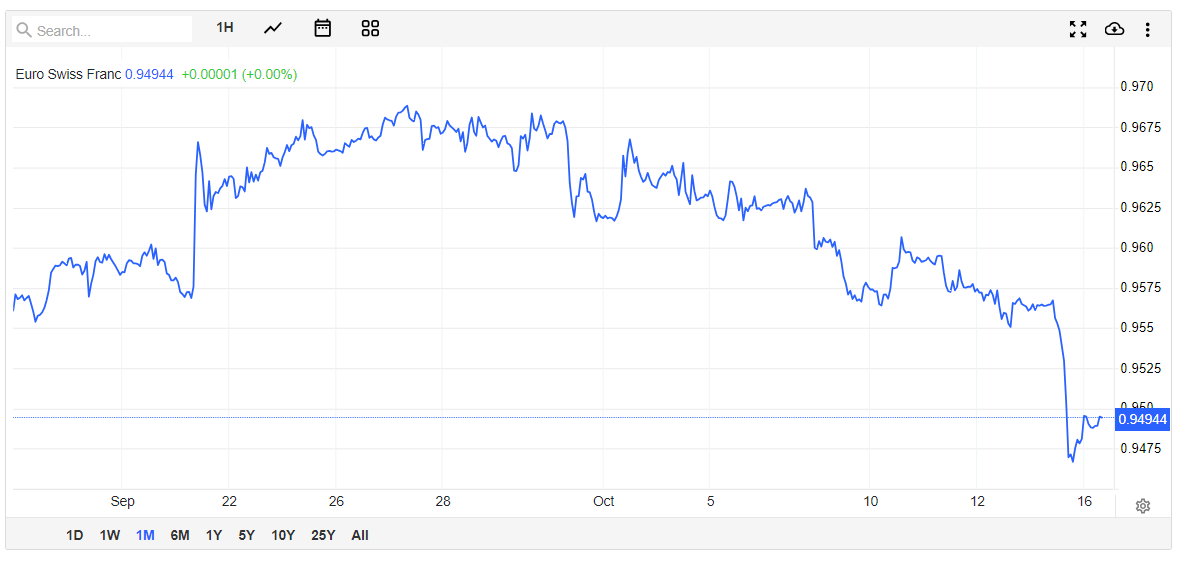Switch to 1M time range

point(145,535)
